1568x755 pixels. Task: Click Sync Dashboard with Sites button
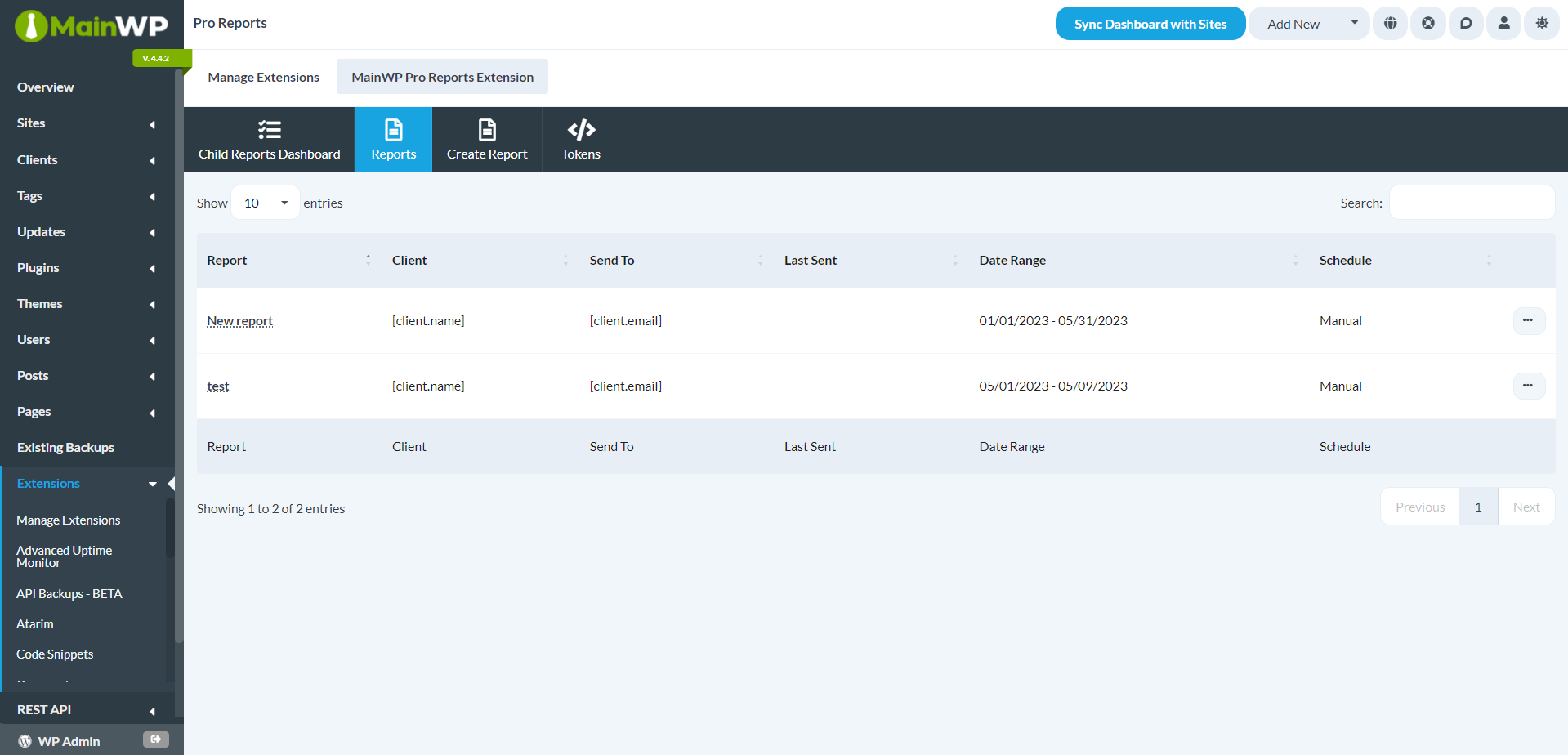(x=1150, y=24)
